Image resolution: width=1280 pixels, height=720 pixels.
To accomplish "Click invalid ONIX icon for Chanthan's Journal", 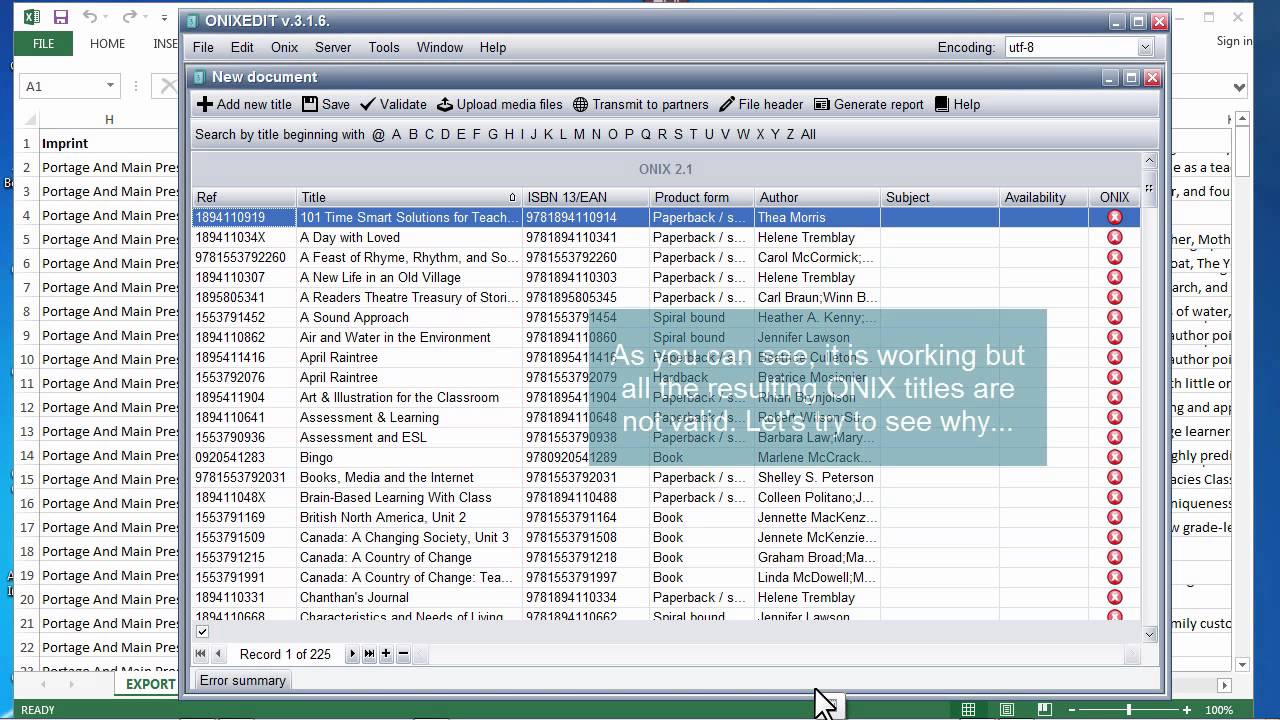I will pos(1114,597).
